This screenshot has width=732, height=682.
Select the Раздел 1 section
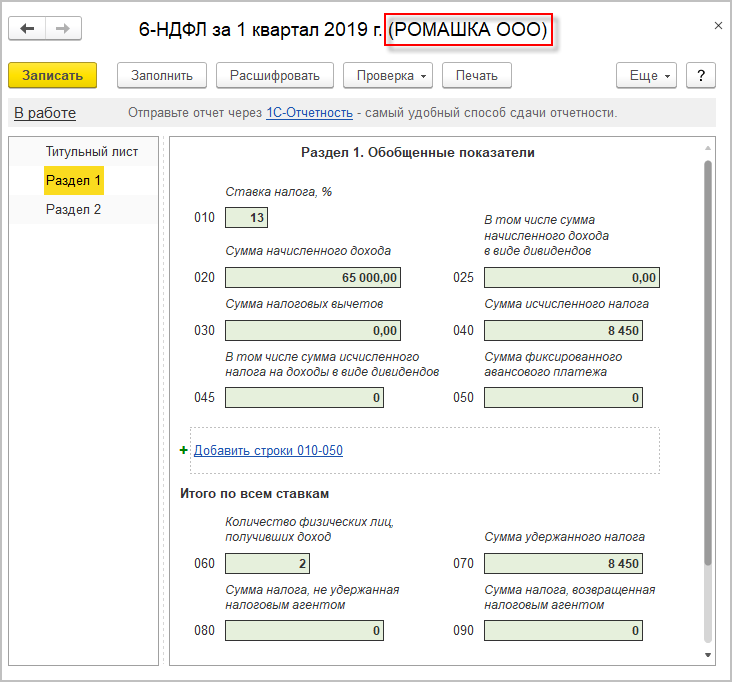[x=73, y=180]
